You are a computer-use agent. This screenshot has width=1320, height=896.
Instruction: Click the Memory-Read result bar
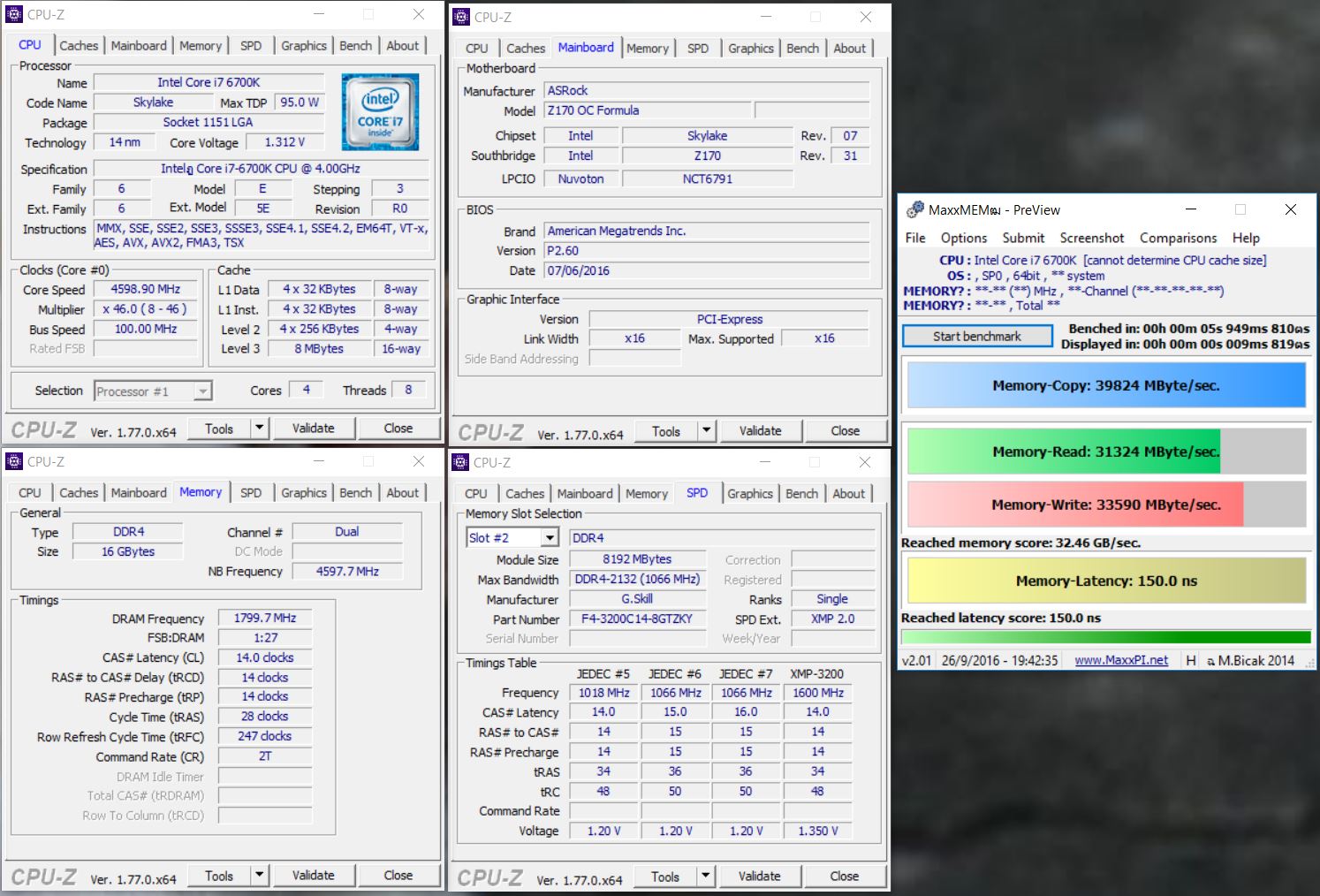pyautogui.click(x=1106, y=452)
